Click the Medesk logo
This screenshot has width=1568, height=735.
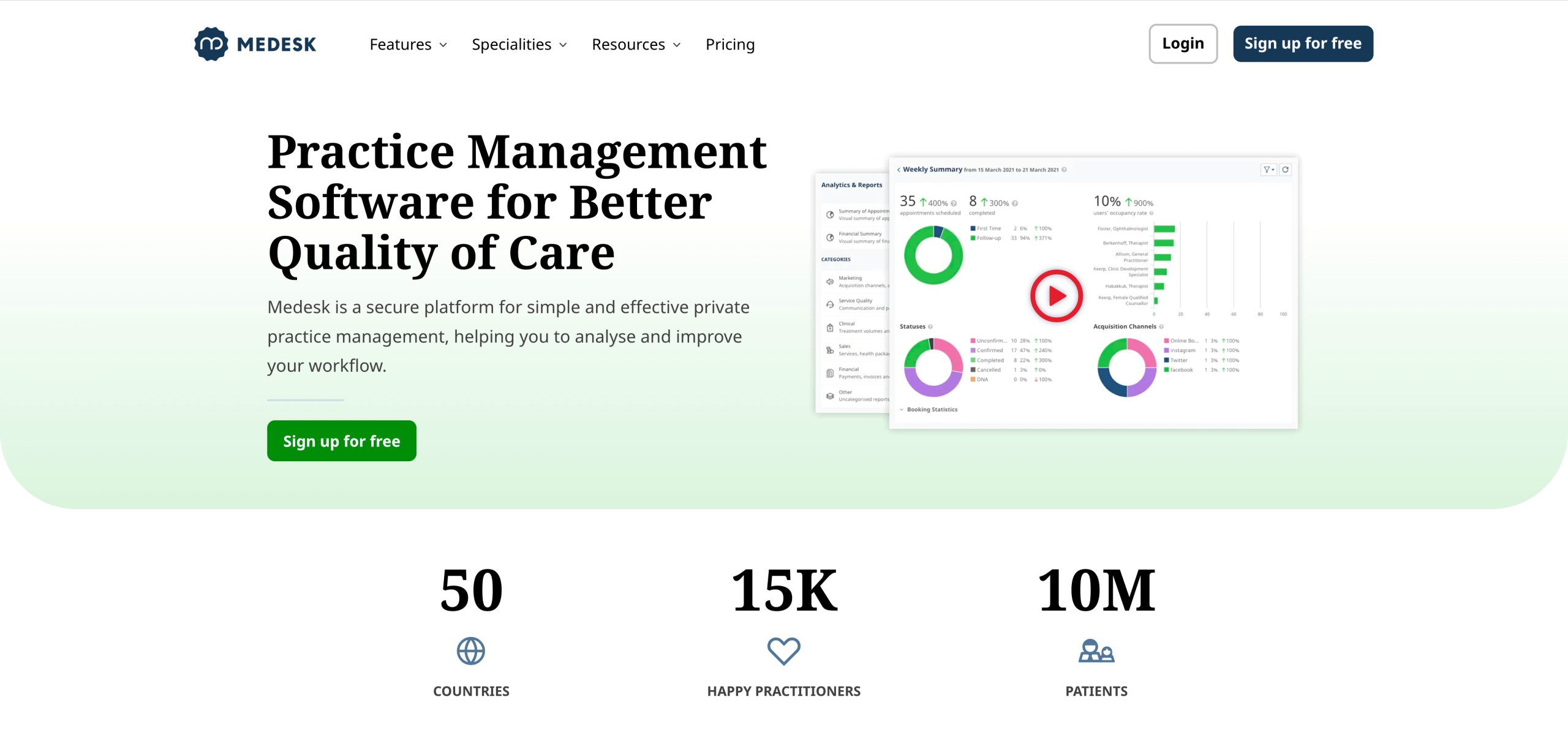[255, 43]
